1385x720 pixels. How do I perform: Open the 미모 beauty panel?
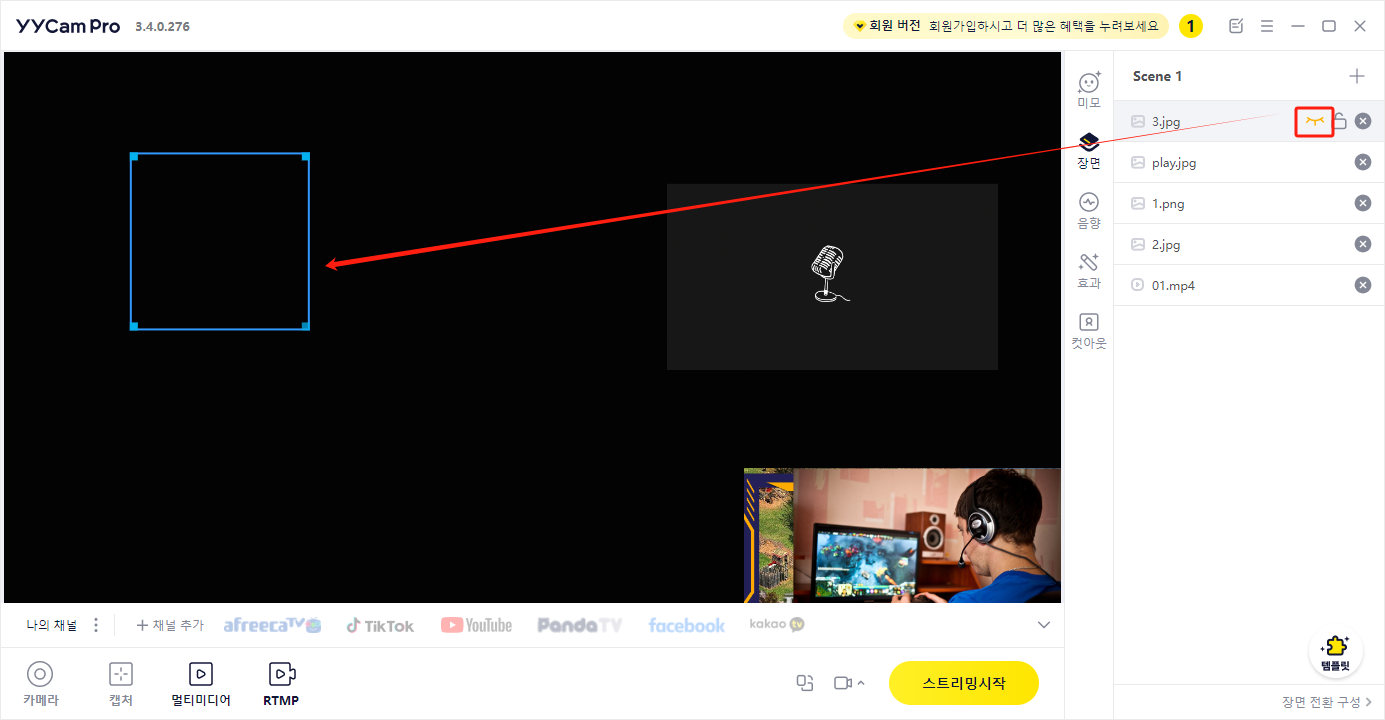pos(1089,90)
